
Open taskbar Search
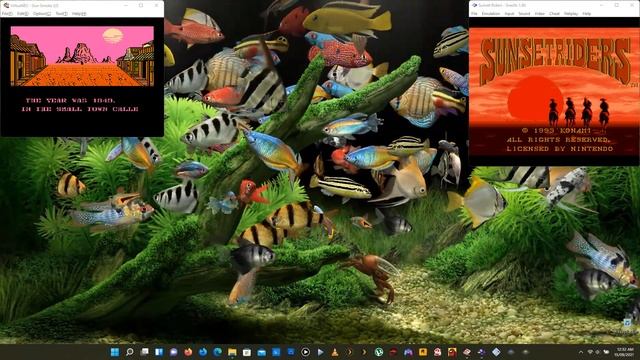pyautogui.click(x=130, y=352)
